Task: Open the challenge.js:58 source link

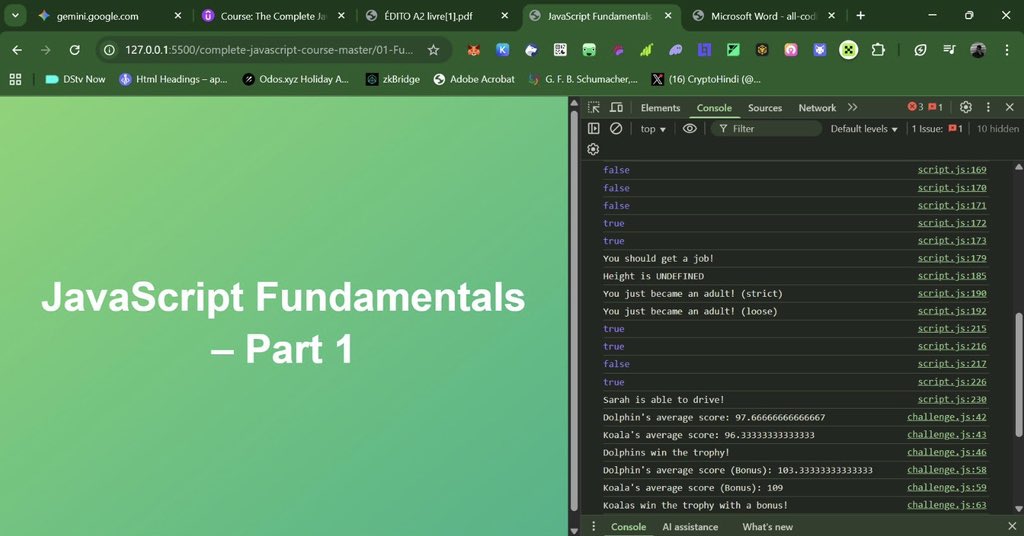Action: tap(946, 469)
